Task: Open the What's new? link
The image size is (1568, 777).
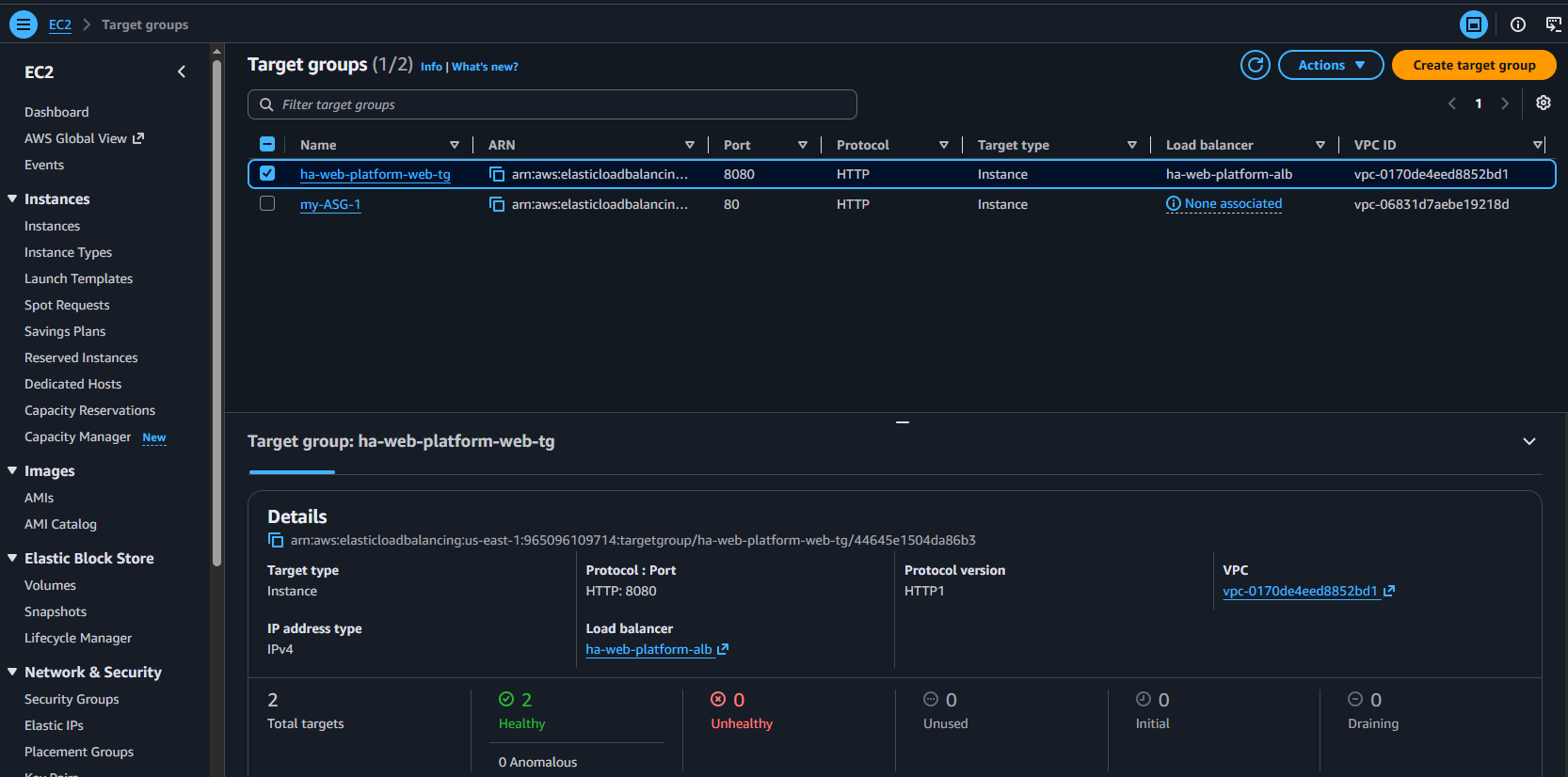Action: tap(485, 67)
